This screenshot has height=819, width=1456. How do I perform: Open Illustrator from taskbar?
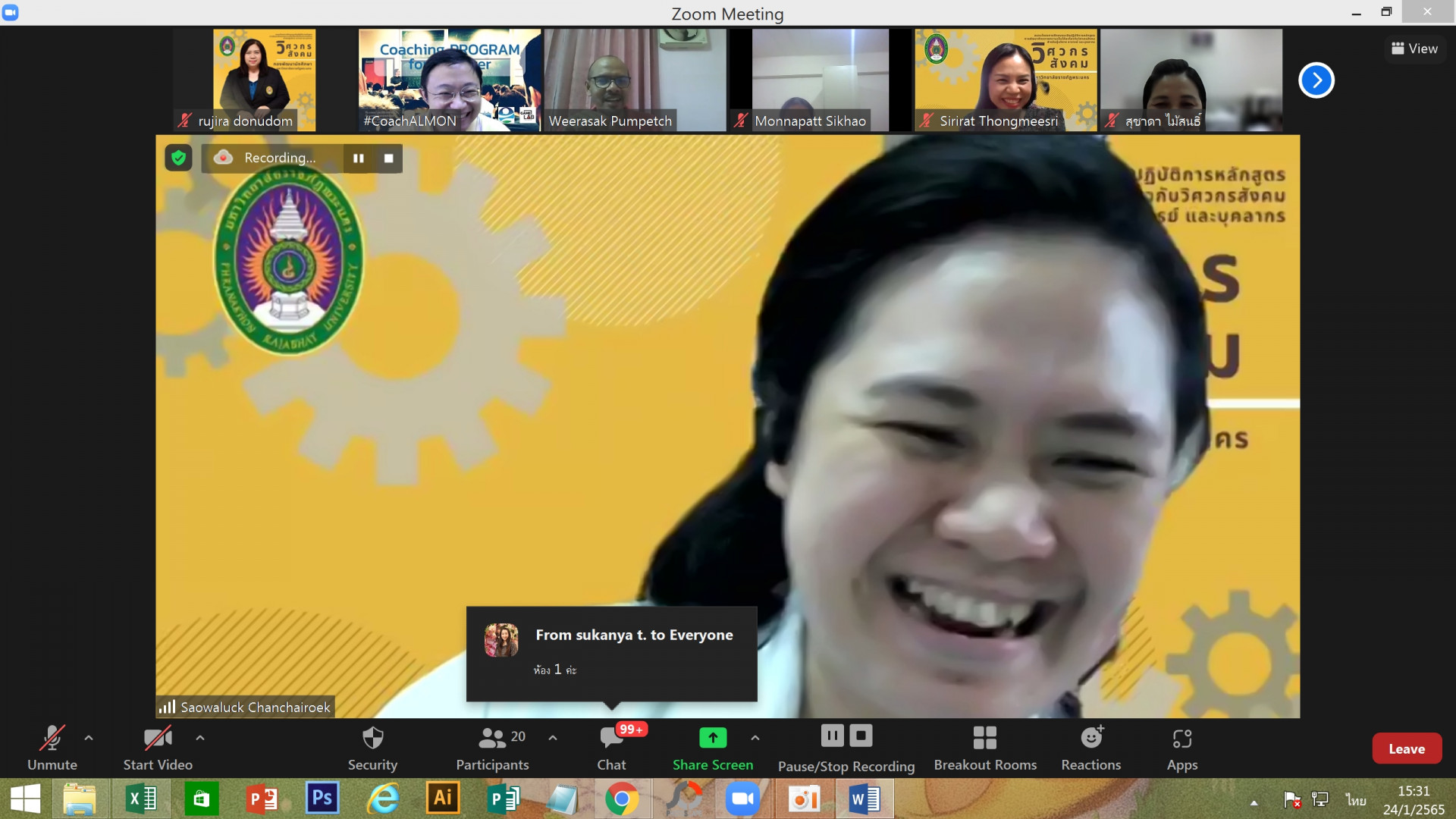pos(443,799)
